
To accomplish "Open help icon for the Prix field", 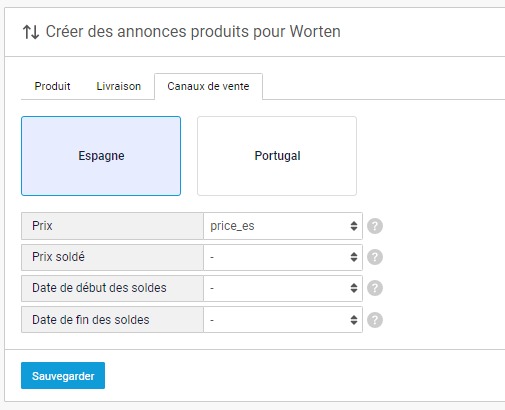I will 375,226.
